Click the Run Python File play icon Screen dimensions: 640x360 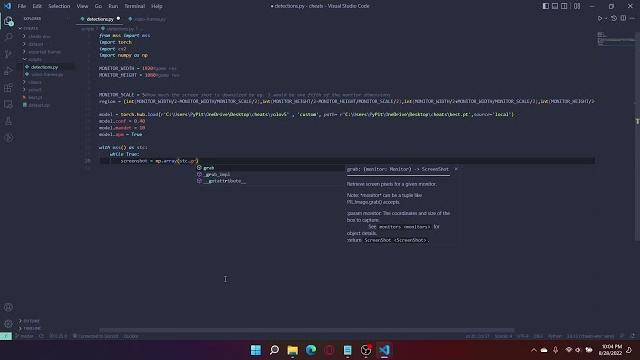coord(600,18)
